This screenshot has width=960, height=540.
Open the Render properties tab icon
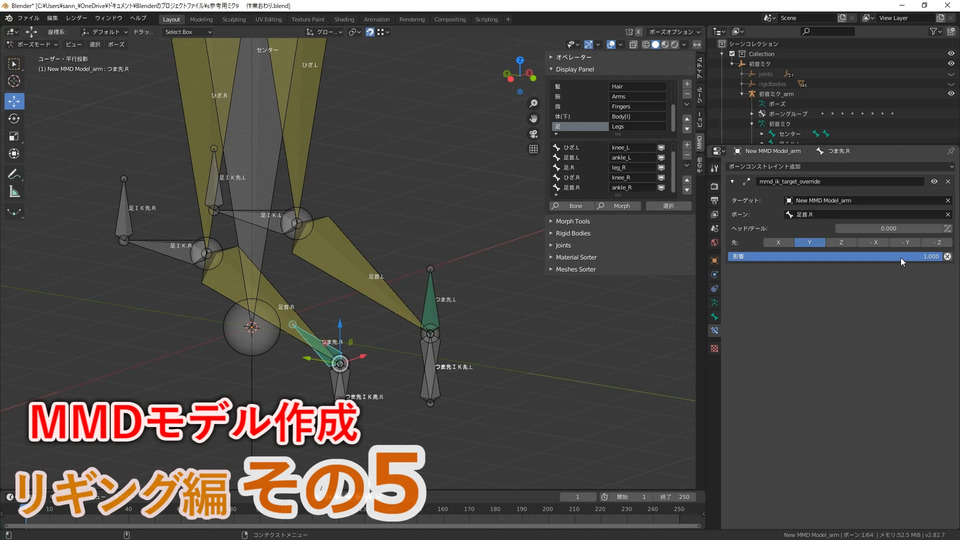[x=714, y=186]
